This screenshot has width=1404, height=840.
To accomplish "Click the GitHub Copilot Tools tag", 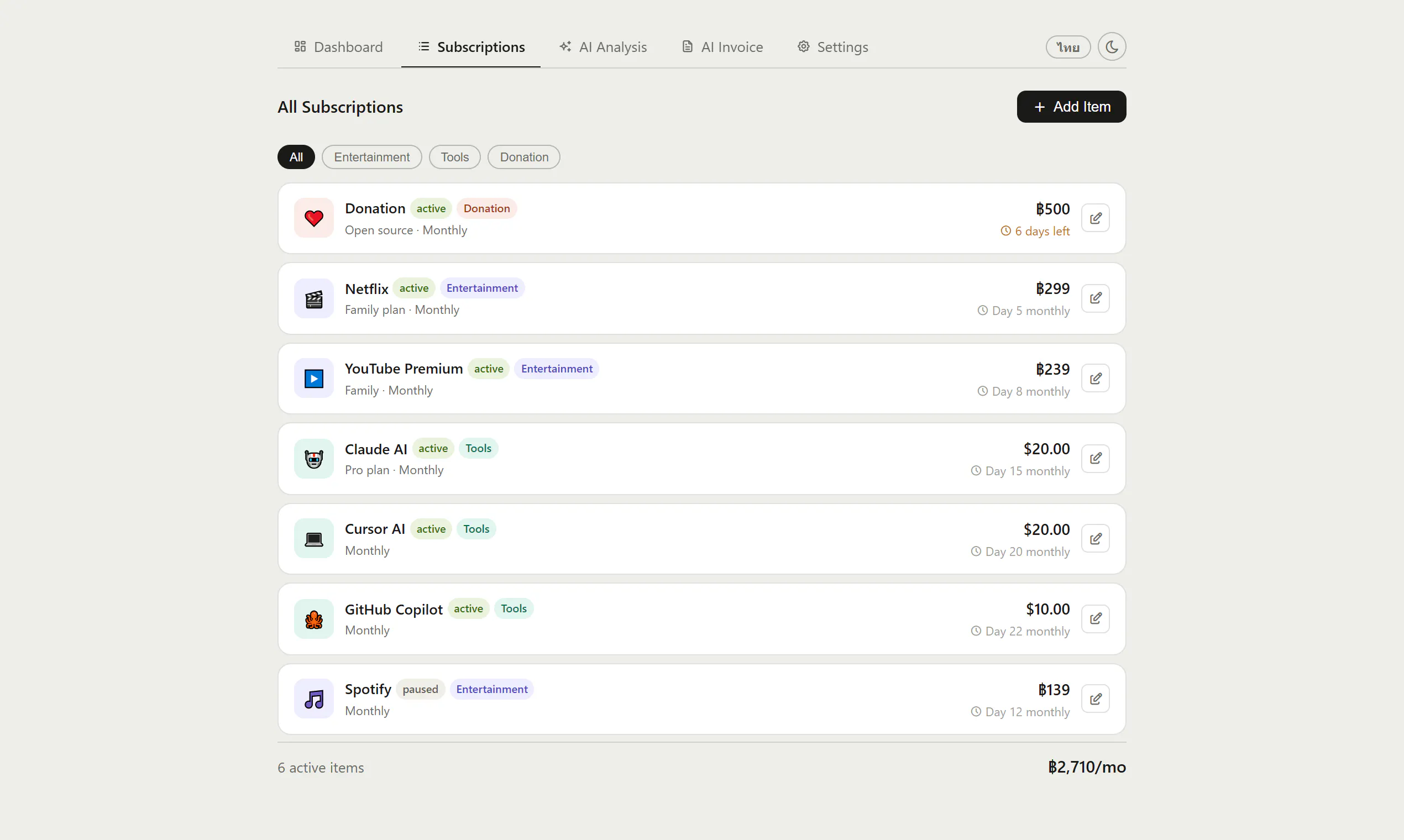I will (x=514, y=609).
